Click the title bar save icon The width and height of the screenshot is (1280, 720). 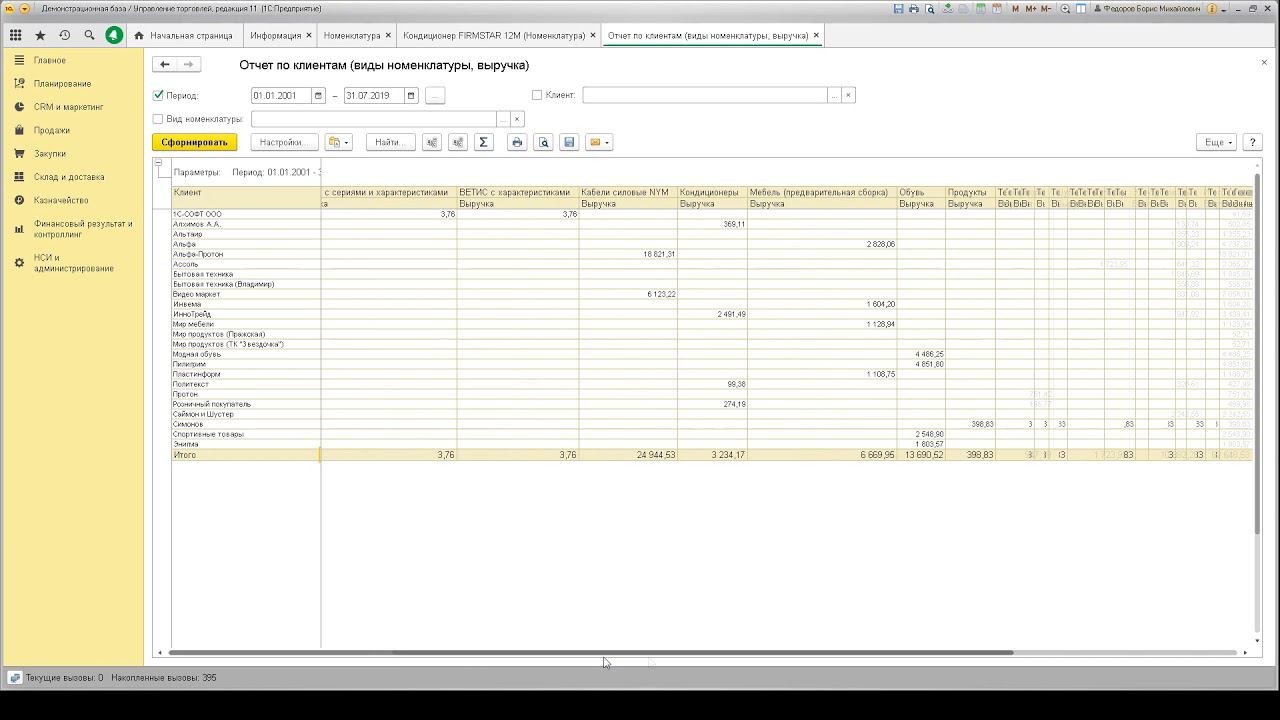(899, 9)
